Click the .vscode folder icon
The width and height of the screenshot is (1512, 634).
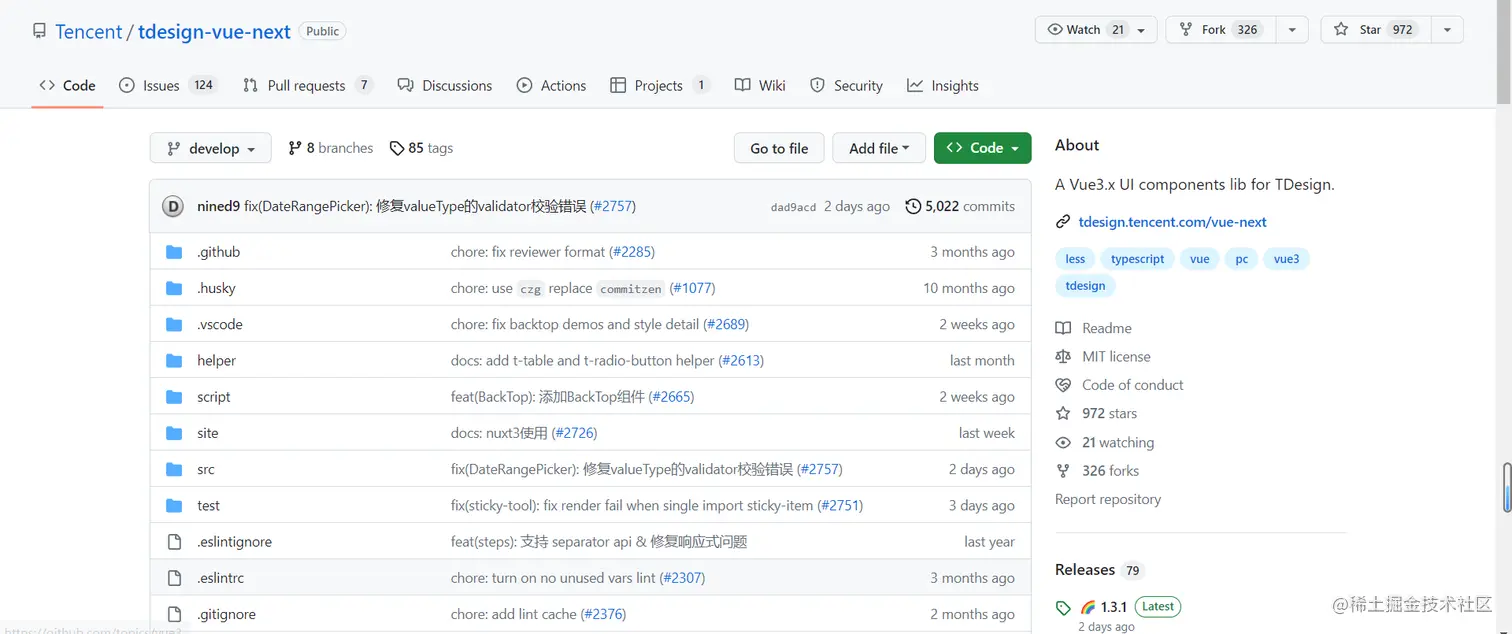click(x=174, y=324)
